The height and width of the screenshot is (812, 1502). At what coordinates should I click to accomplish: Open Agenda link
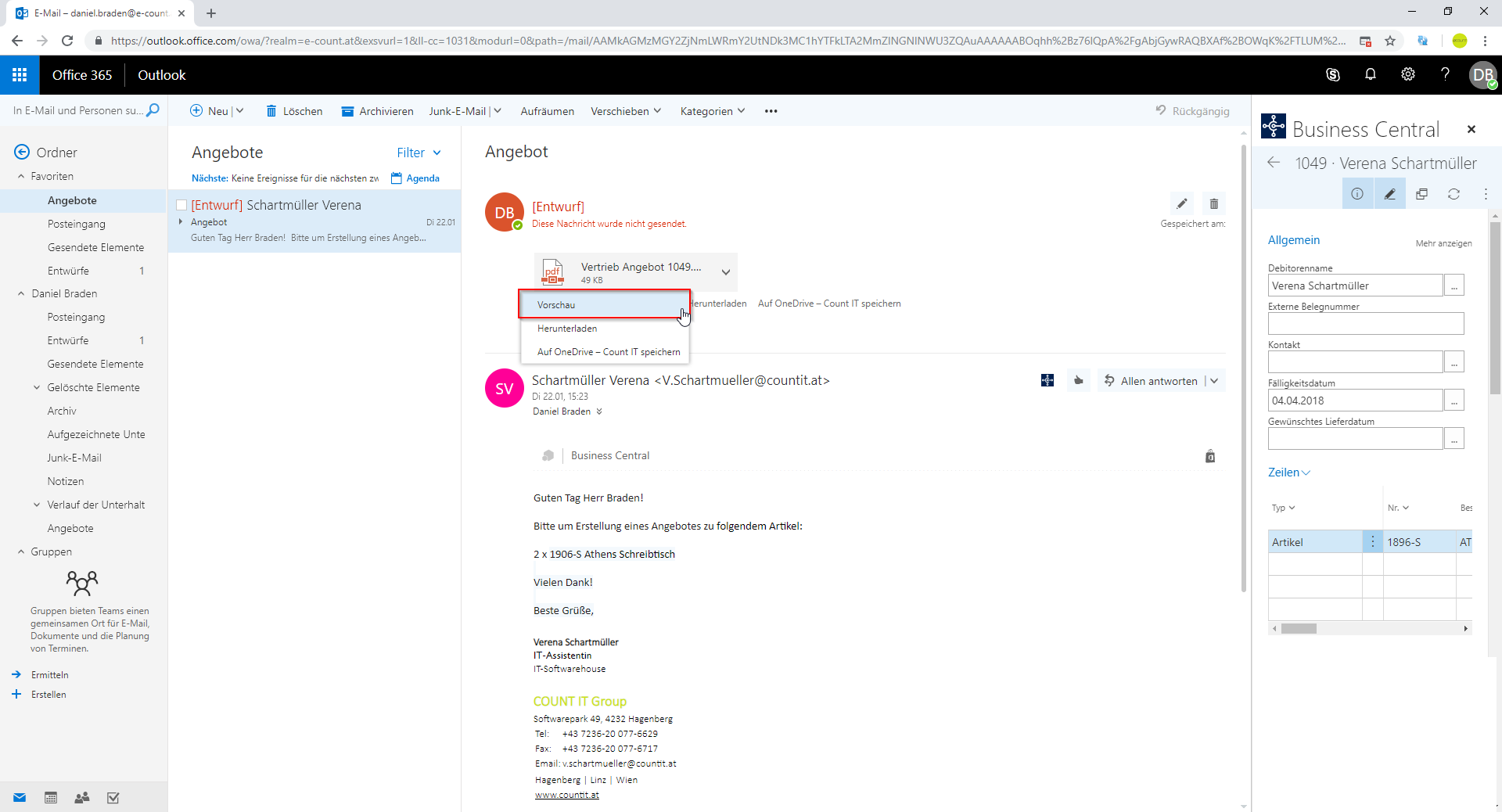(415, 178)
